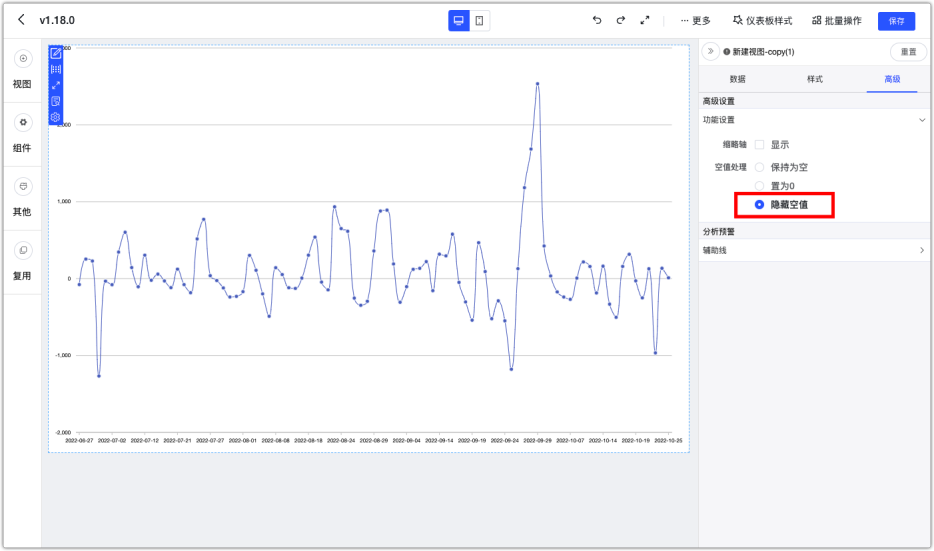
Task: Enlarge chart with the expand arrows icon
Action: click(56, 85)
